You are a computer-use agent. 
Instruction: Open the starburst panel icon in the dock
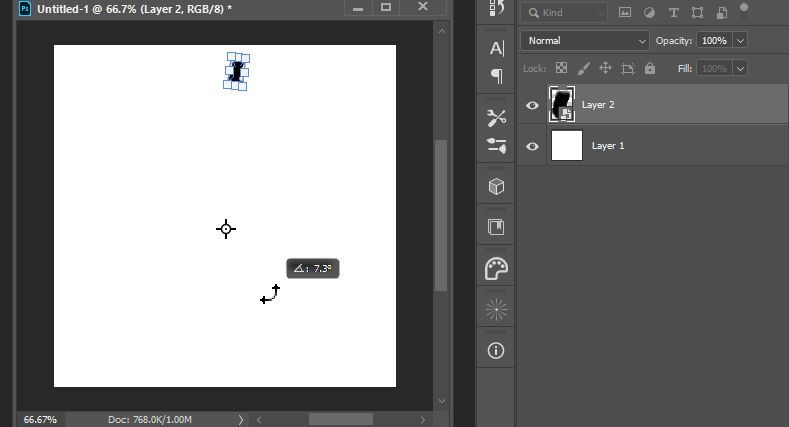(x=496, y=309)
